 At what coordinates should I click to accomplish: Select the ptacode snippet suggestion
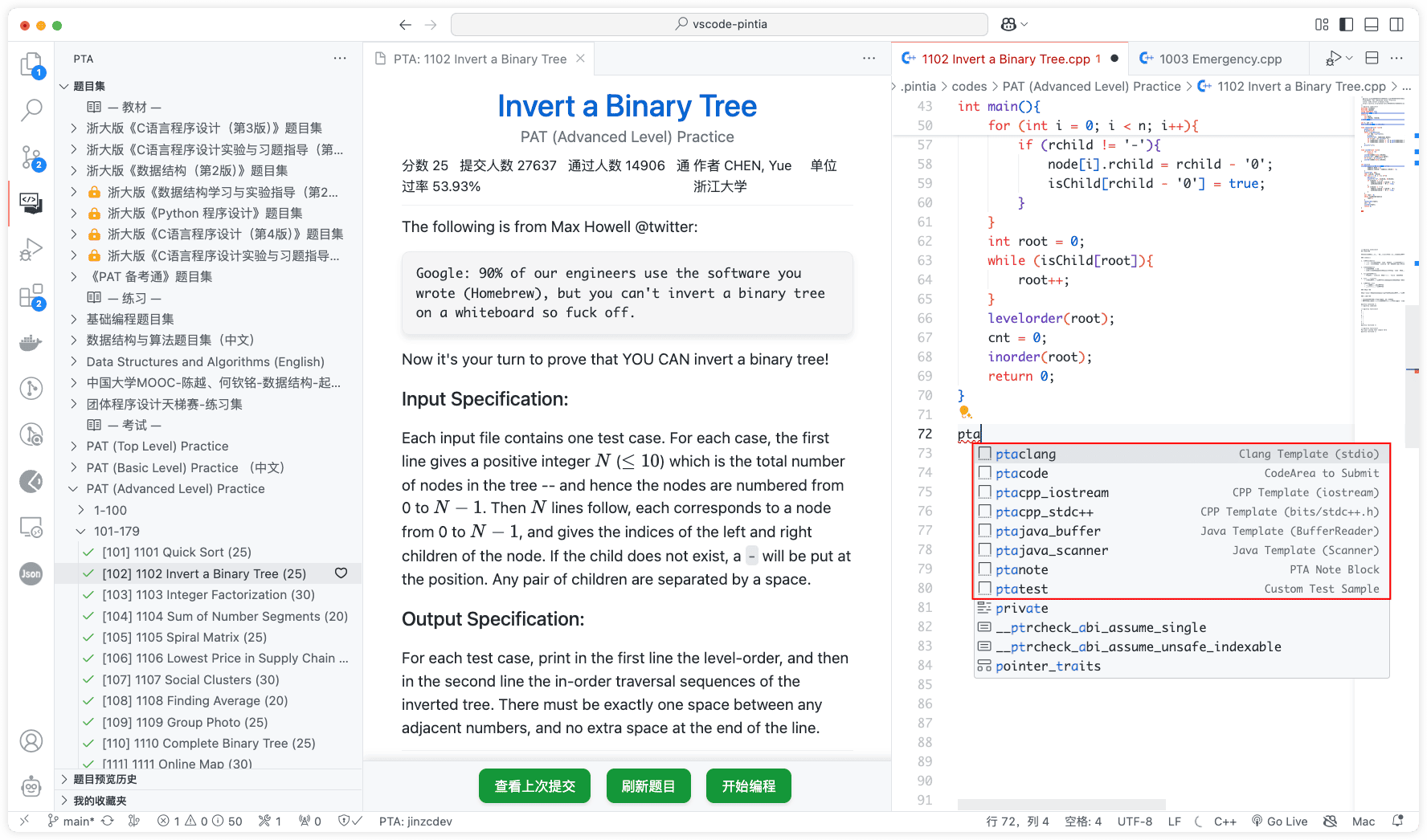point(1181,473)
